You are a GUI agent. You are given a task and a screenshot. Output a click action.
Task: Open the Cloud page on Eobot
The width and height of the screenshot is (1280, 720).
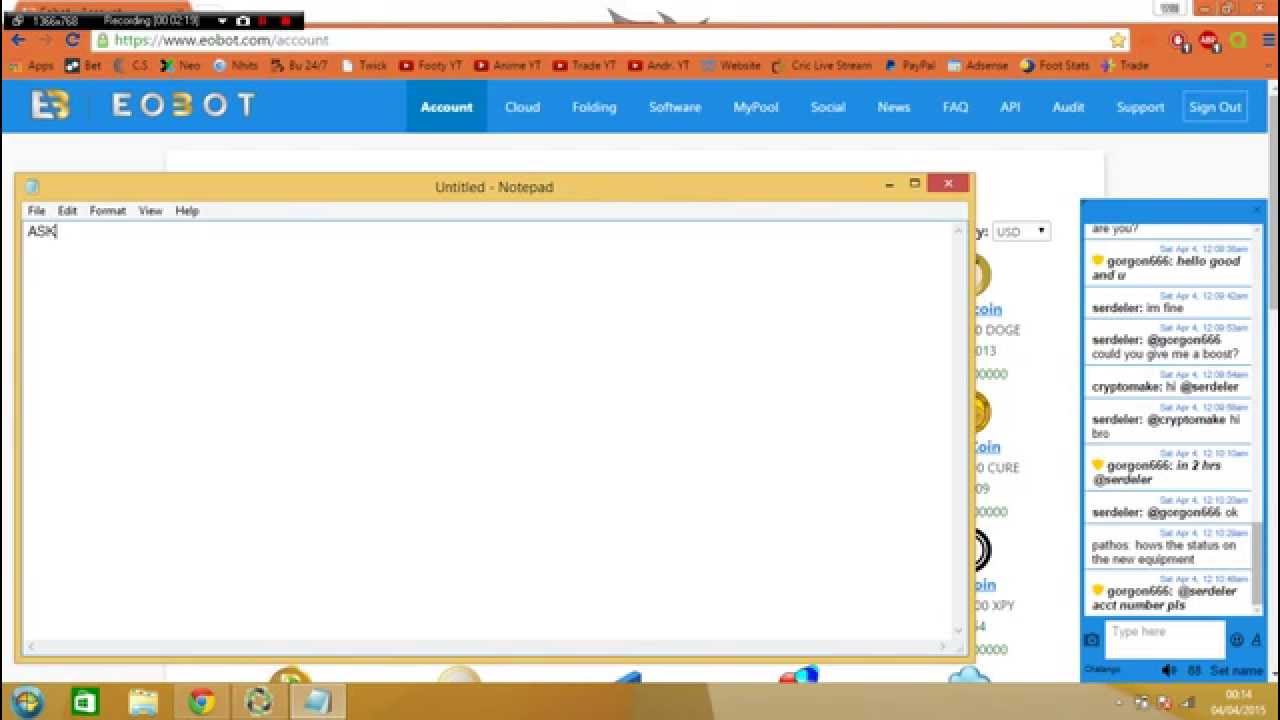pos(522,107)
